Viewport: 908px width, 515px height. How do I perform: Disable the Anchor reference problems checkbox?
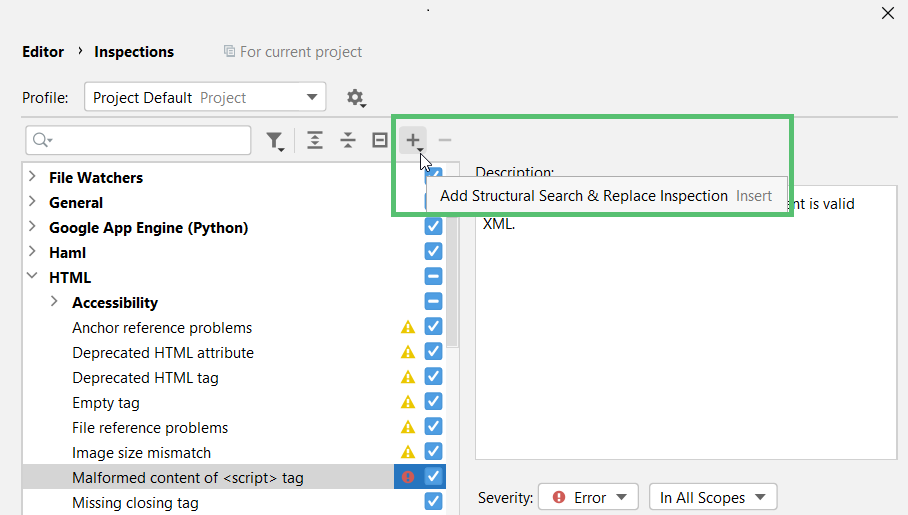(433, 327)
